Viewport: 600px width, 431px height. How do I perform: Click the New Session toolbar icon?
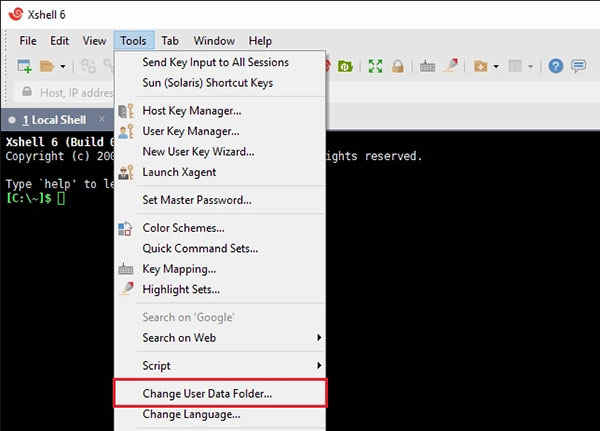pos(24,66)
